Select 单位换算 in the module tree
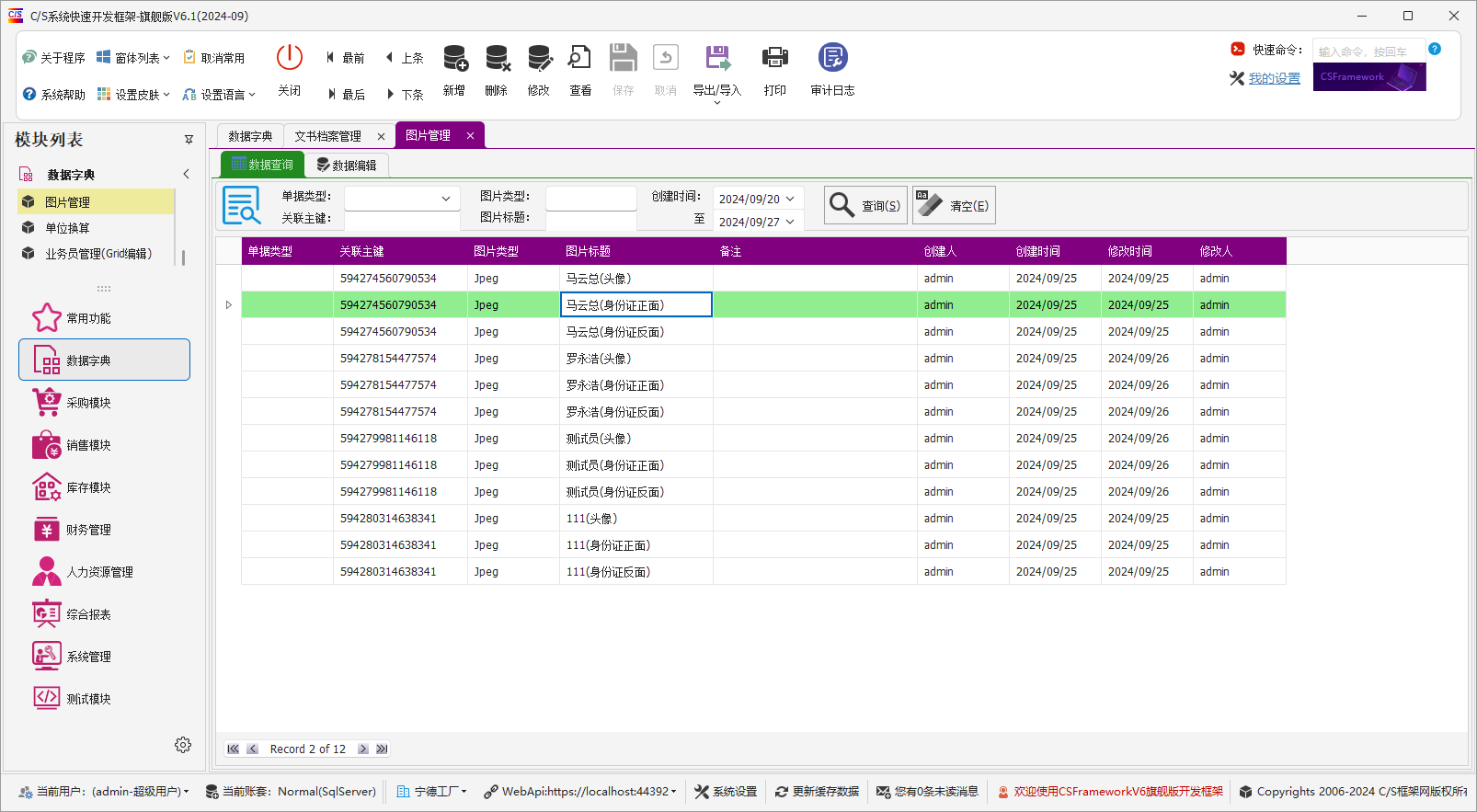 tap(96, 227)
